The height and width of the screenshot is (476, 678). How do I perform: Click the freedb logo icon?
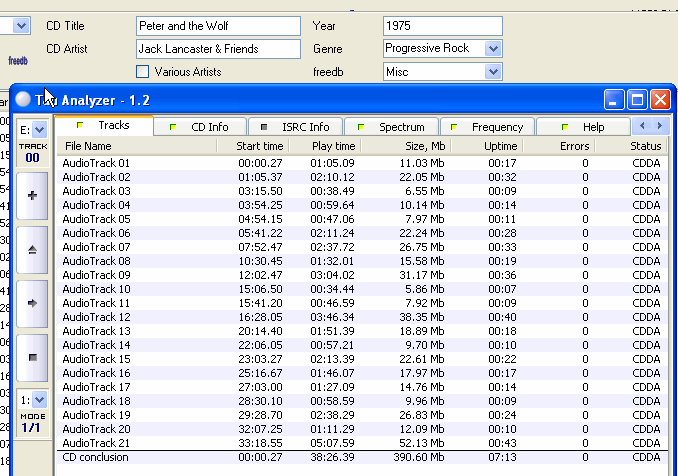18,60
